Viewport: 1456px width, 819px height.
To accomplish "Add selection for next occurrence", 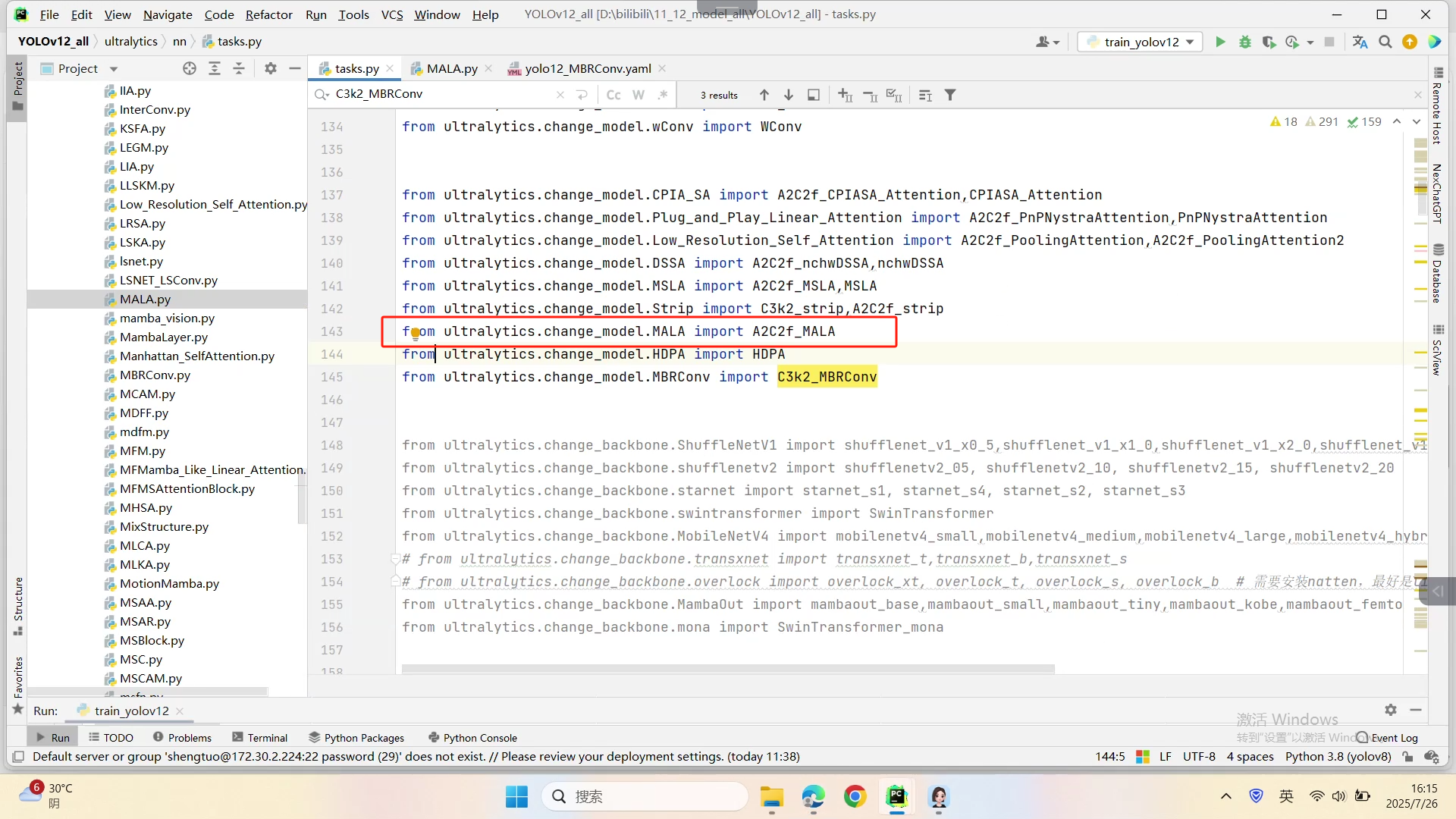I will coord(846,95).
